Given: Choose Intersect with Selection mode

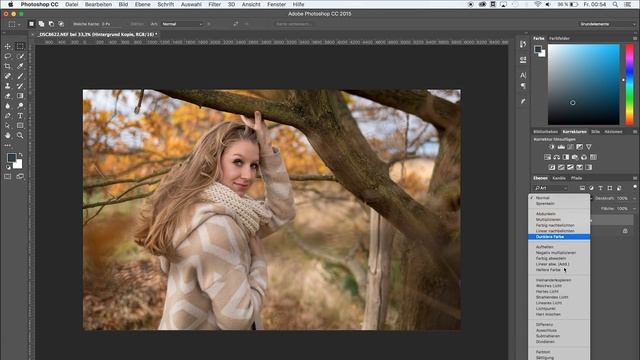Looking at the screenshot, I should pos(61,24).
